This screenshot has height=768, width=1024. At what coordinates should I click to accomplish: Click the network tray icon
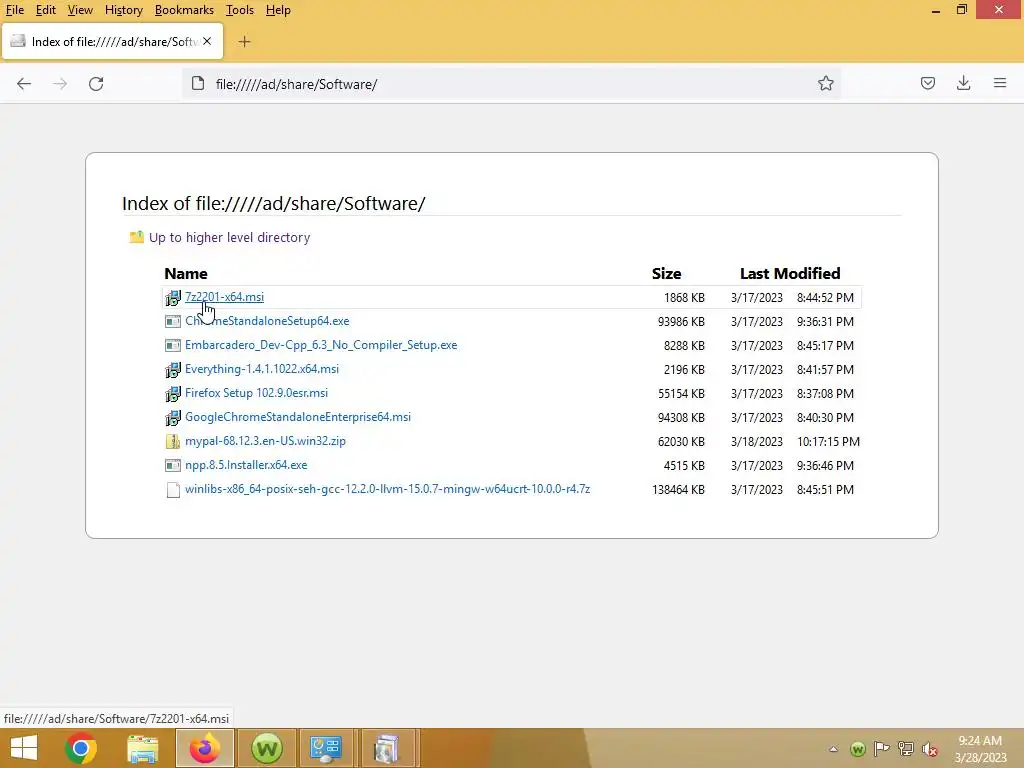pyautogui.click(x=906, y=749)
